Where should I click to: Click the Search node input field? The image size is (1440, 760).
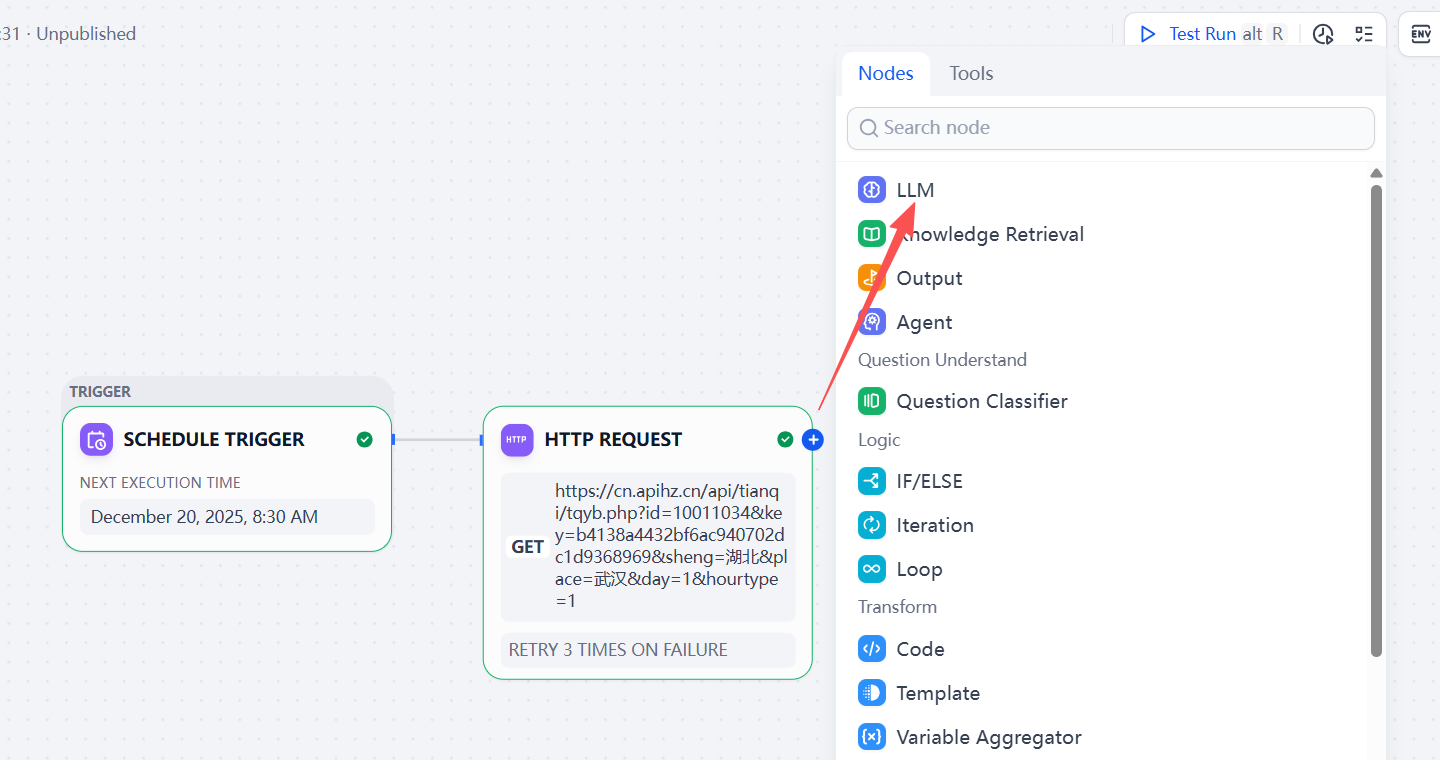click(1111, 128)
